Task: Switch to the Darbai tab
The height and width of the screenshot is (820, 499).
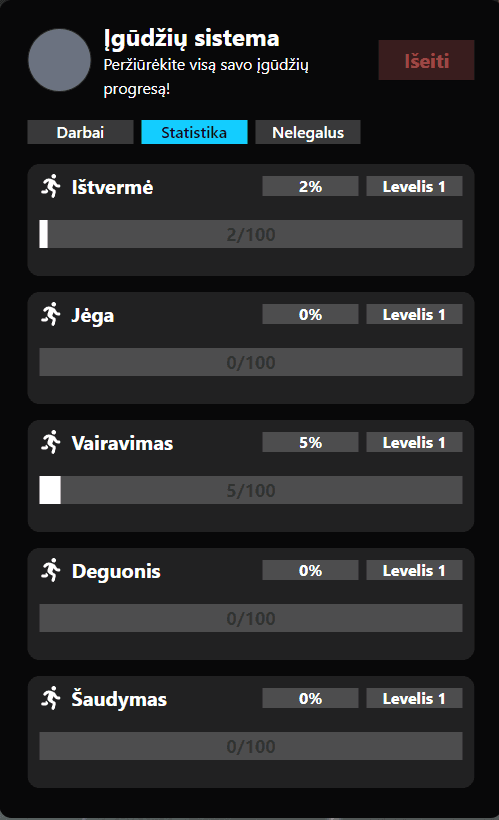Action: (81, 132)
